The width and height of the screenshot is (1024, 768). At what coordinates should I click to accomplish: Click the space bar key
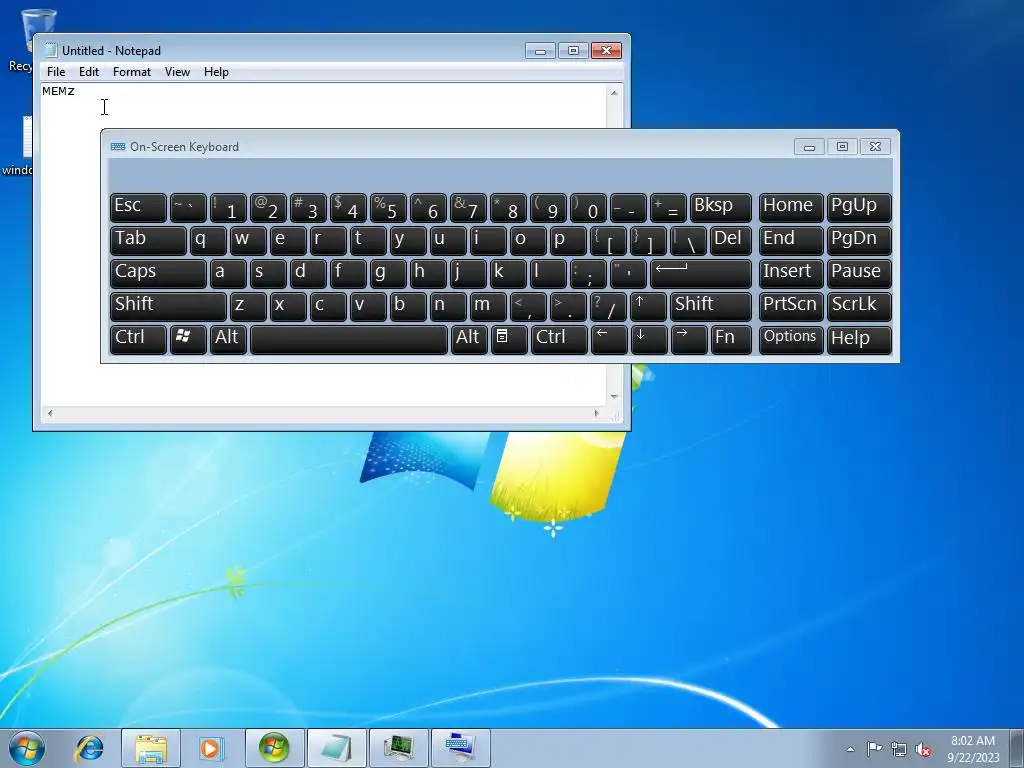(x=349, y=339)
